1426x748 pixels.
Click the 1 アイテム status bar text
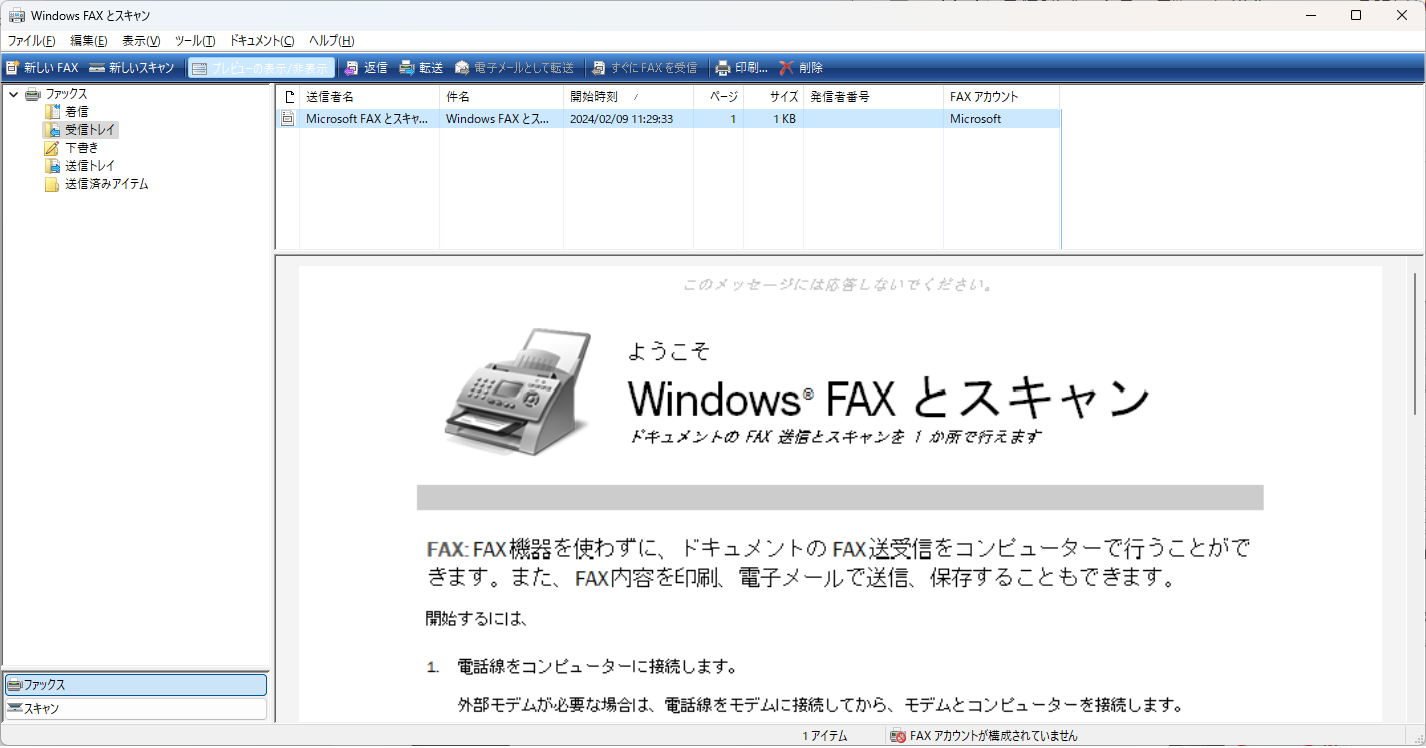(824, 736)
